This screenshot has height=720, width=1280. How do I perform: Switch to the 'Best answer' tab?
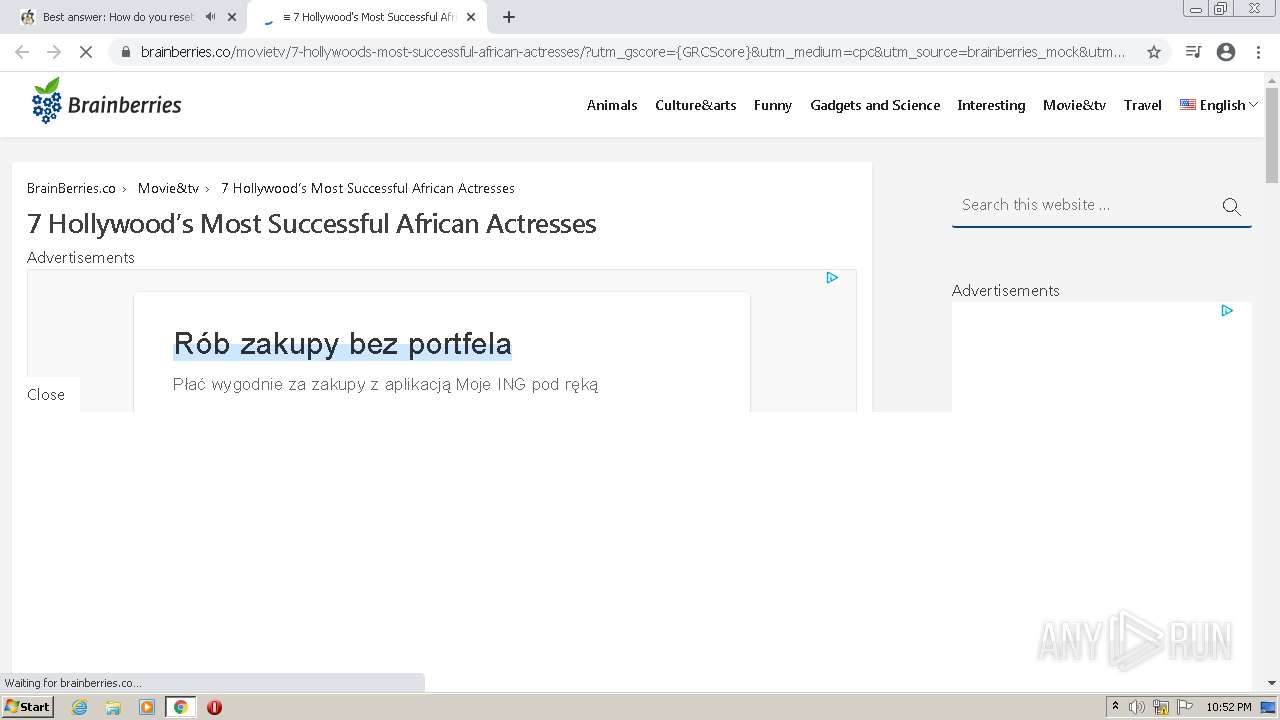click(118, 17)
